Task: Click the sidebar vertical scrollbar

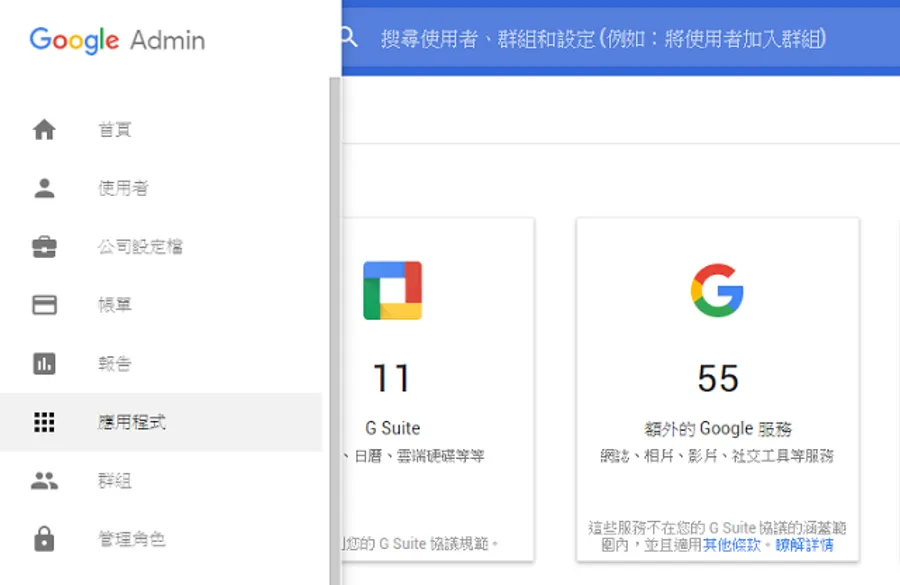Action: pos(335,331)
